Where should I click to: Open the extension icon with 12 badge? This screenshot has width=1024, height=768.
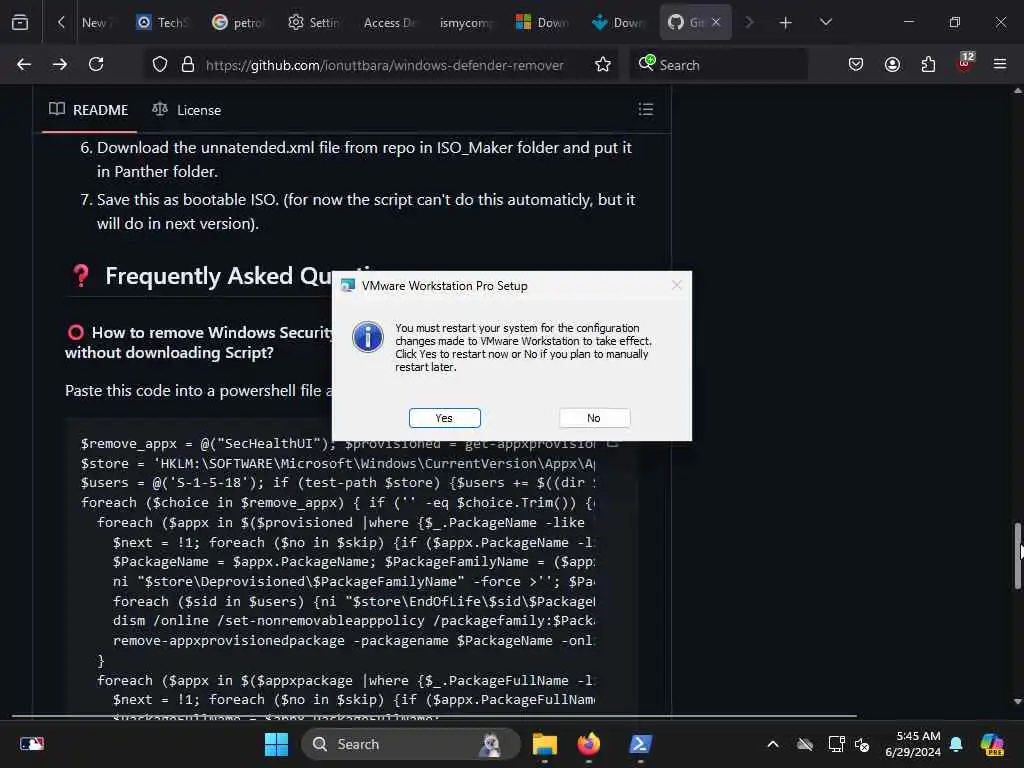[965, 61]
